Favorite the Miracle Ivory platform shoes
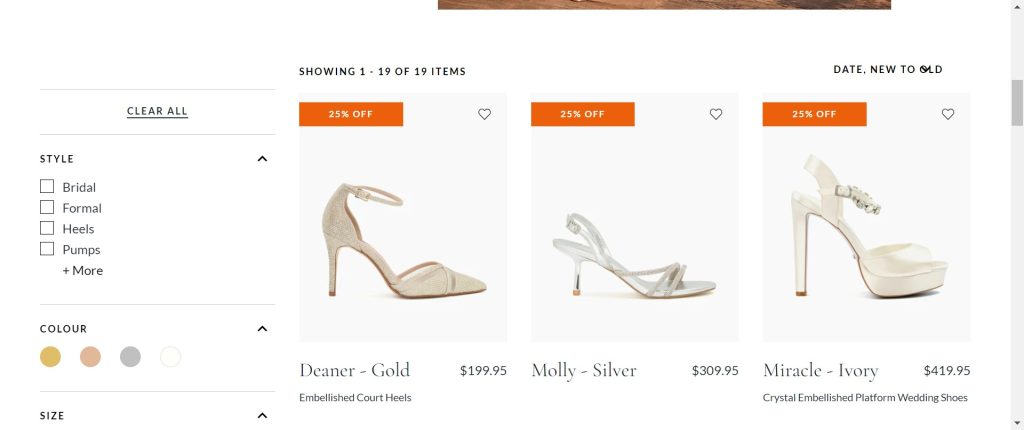The image size is (1024, 430). (x=948, y=114)
